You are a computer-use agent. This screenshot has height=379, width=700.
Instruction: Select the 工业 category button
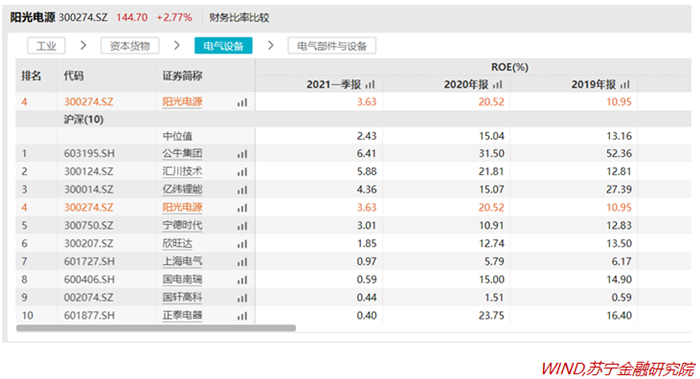tap(46, 46)
